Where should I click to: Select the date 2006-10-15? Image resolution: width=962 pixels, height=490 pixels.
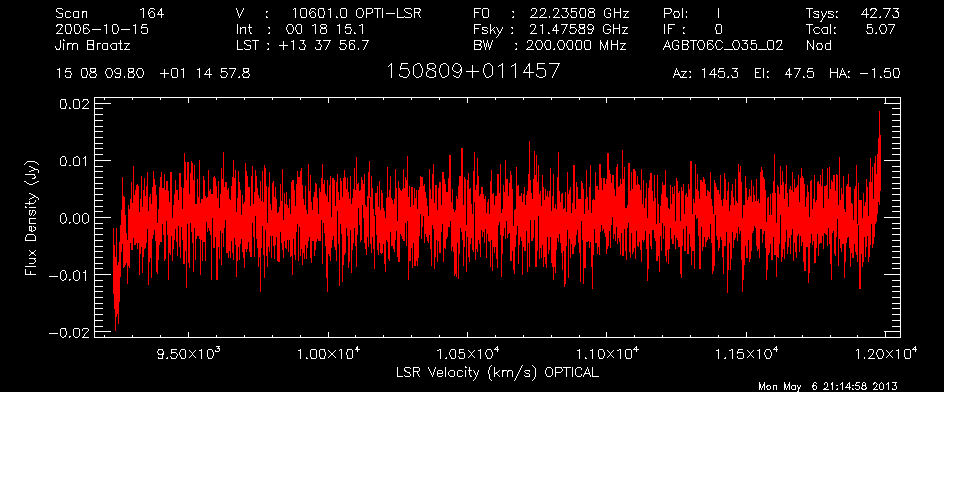click(x=102, y=29)
